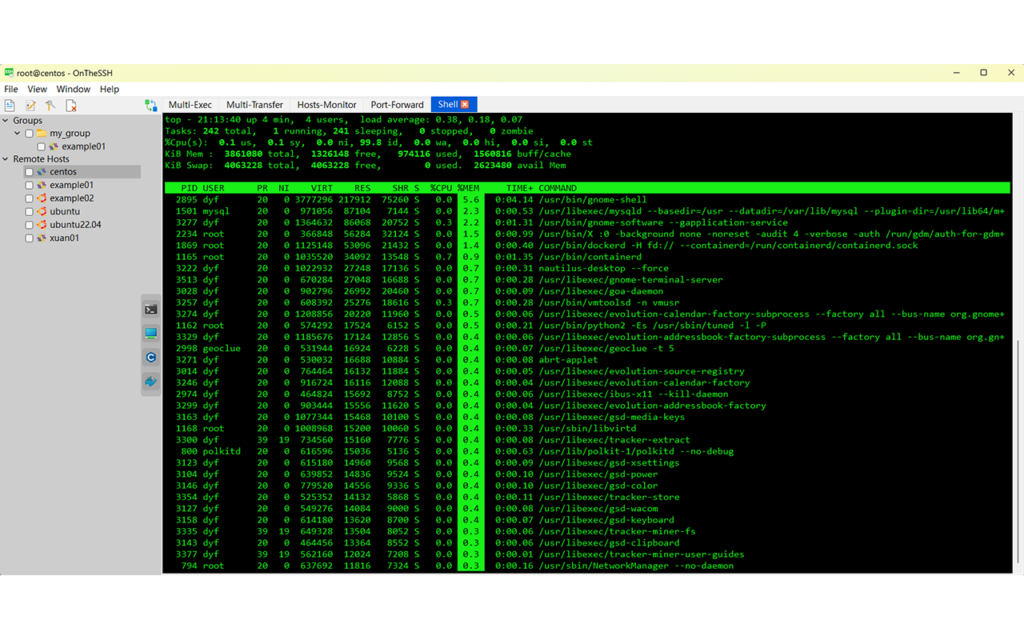Open the Window menu
Screen dimensions: 1024x640
[73, 88]
